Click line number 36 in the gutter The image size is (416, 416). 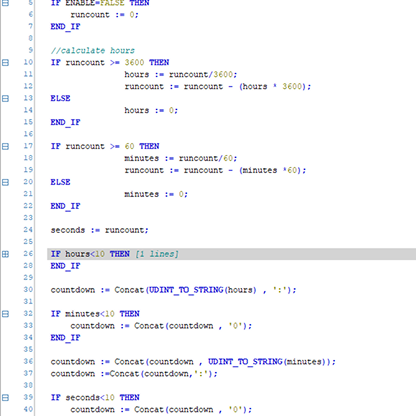28,362
